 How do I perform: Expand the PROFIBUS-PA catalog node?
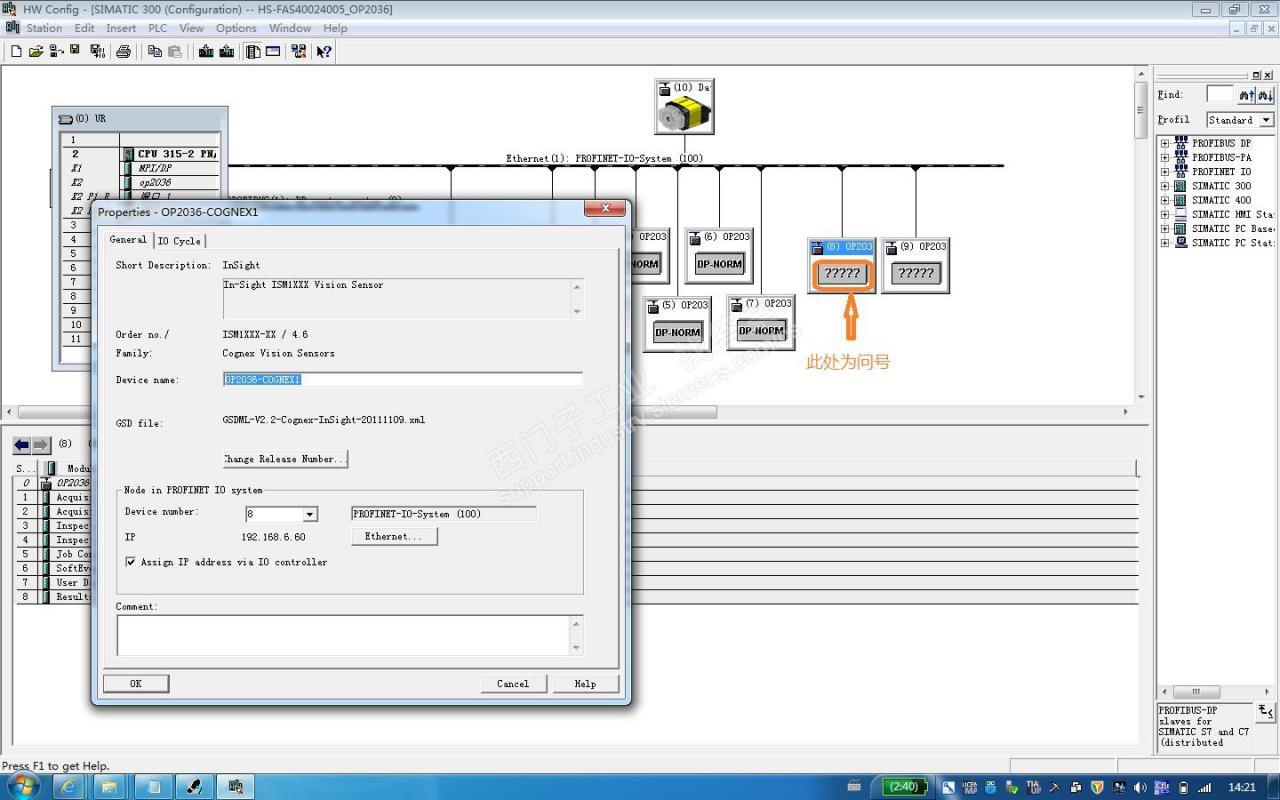pos(1164,157)
